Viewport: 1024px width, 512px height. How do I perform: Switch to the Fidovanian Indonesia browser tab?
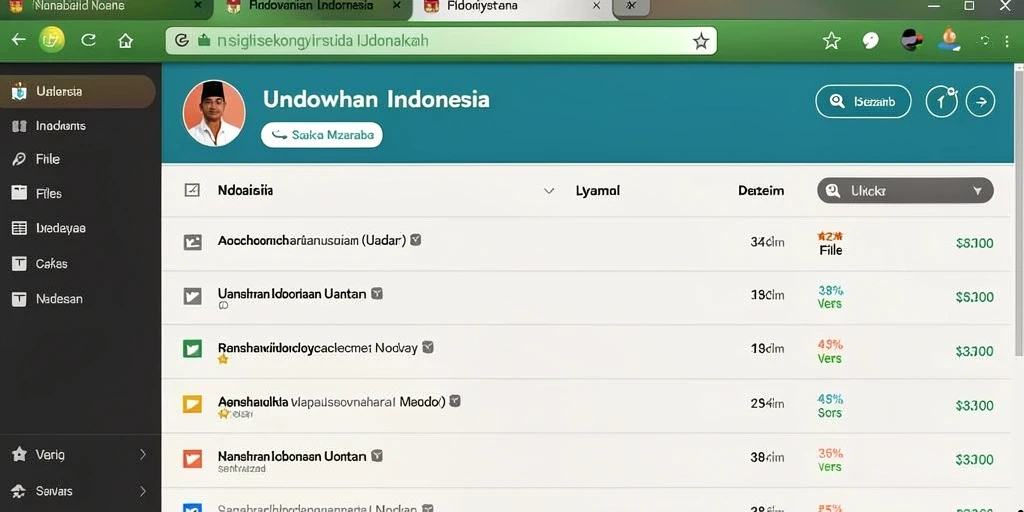coord(313,8)
